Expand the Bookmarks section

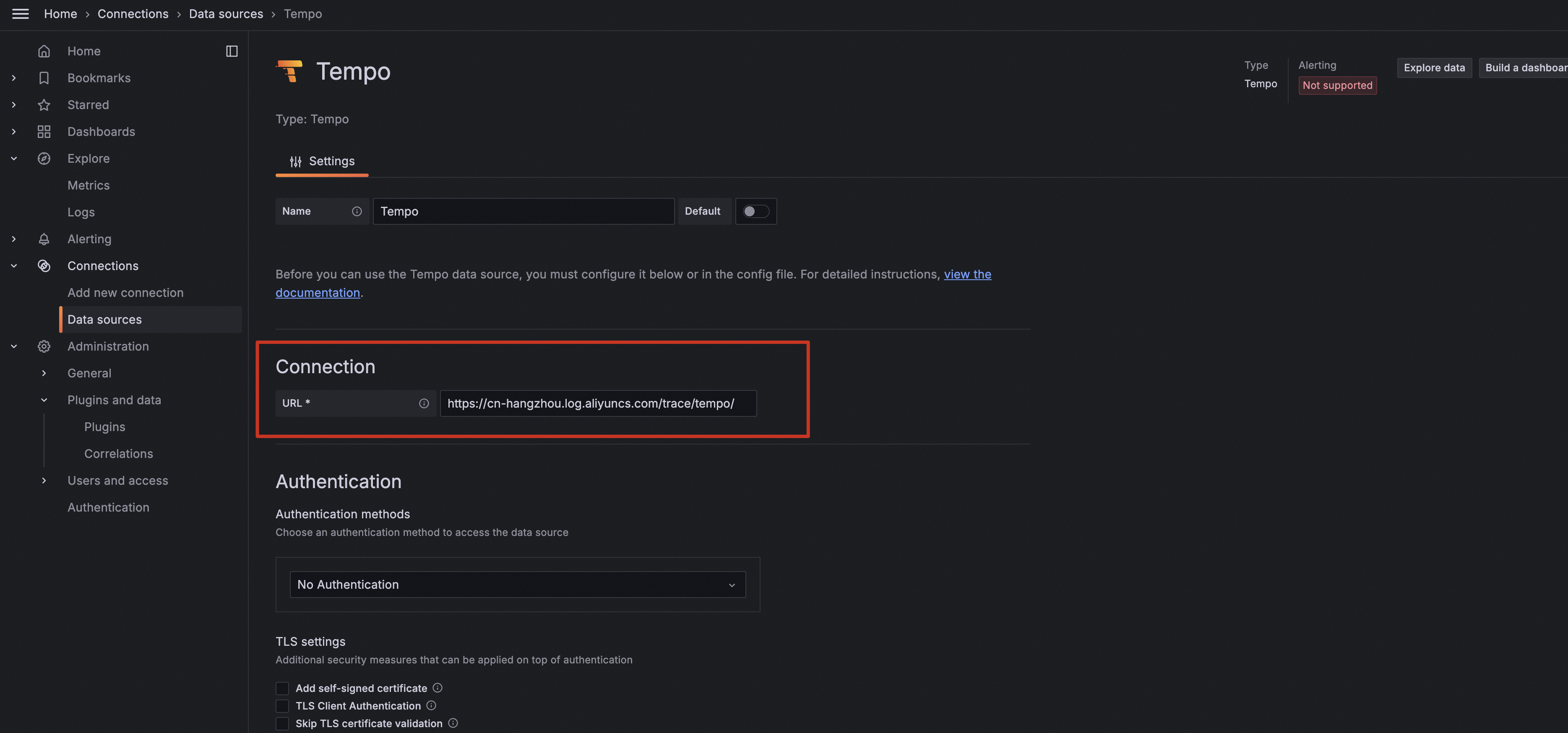(14, 78)
